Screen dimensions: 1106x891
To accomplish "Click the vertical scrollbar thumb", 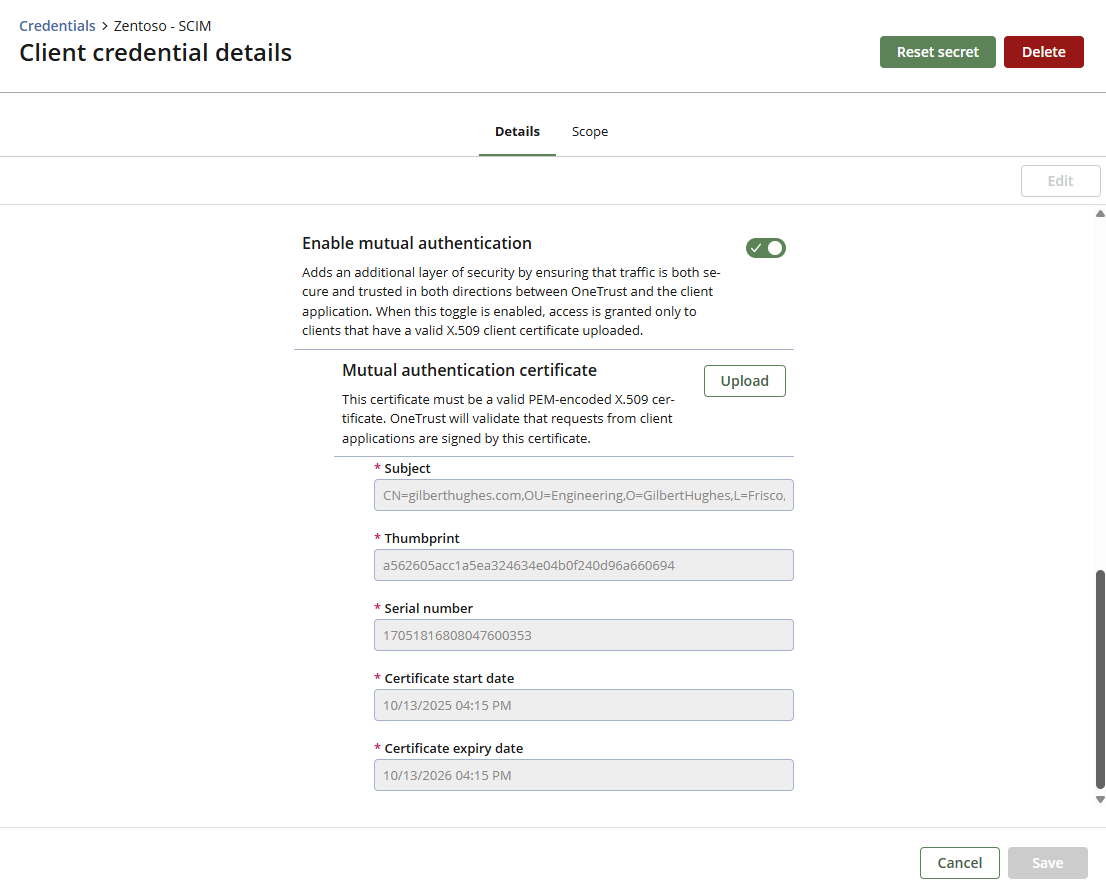I will (1100, 680).
